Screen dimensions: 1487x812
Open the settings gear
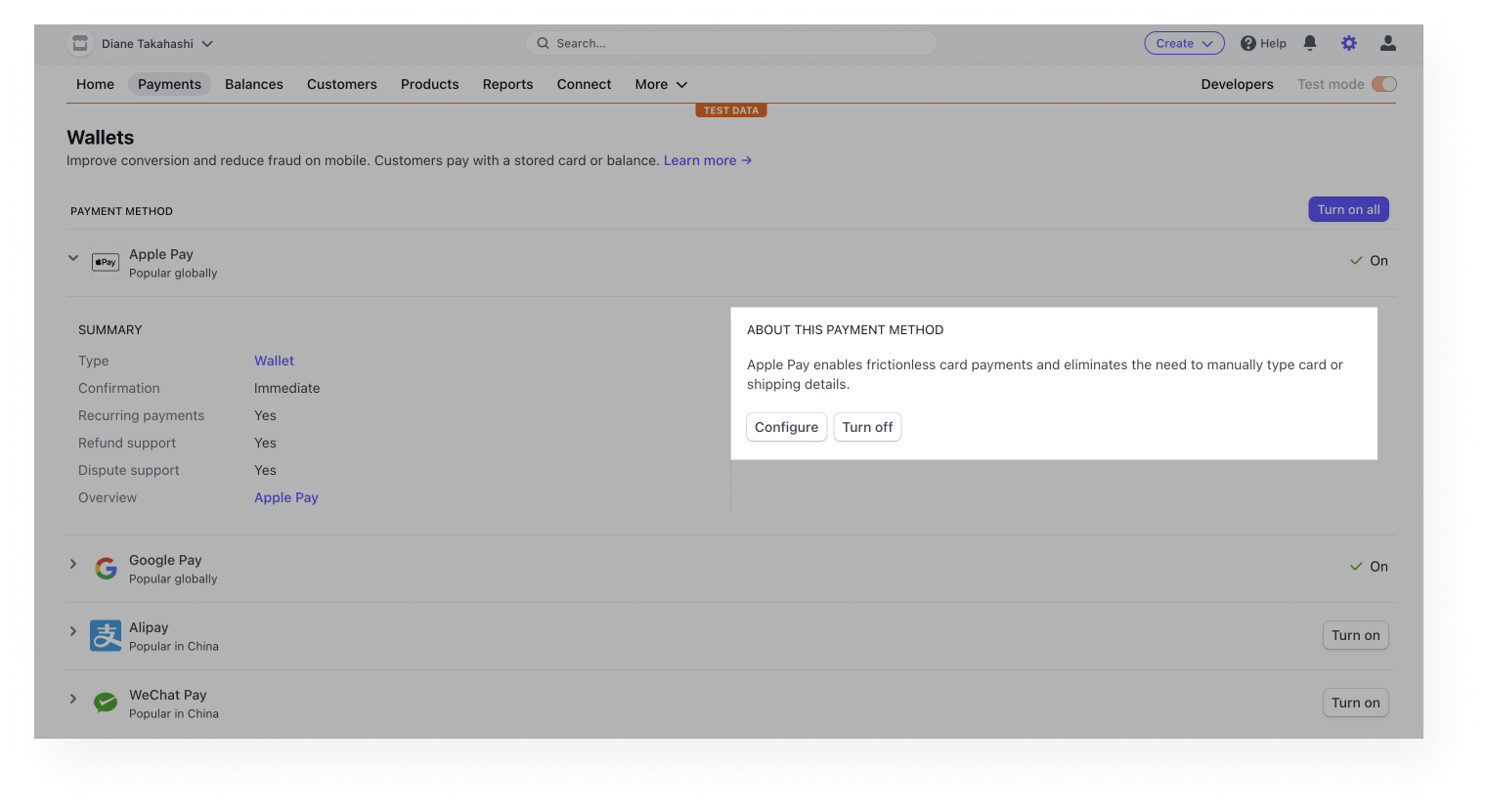click(x=1348, y=43)
